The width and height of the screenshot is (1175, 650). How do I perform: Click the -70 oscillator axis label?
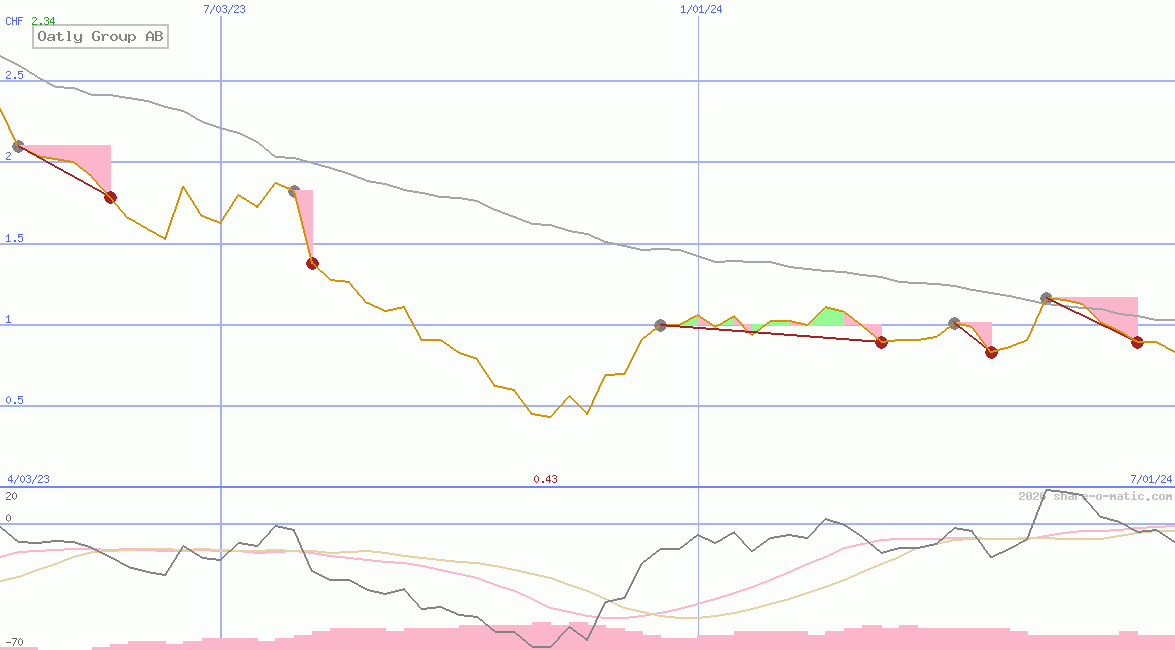14,641
